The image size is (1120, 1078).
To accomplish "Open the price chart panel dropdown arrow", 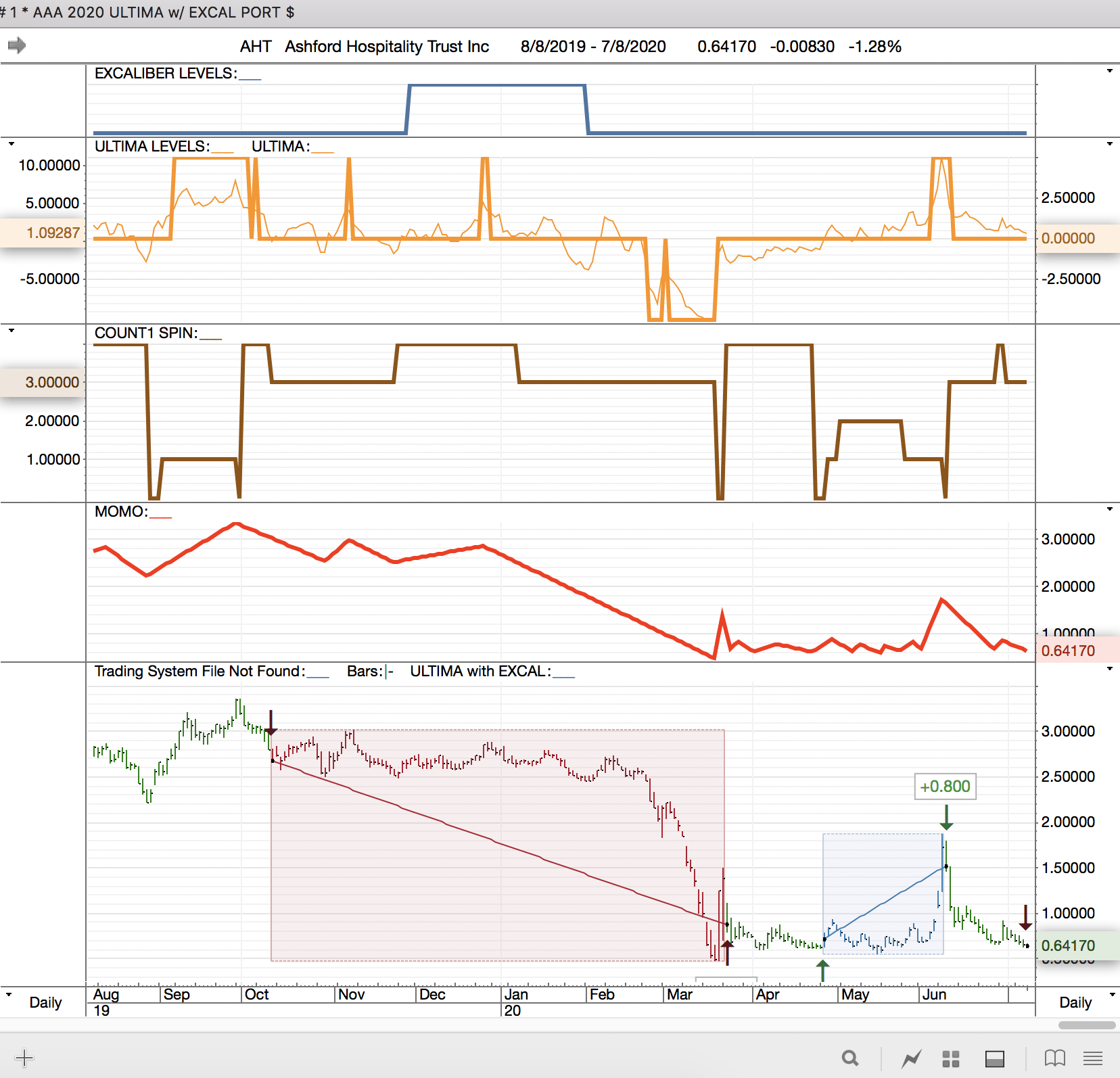I will (1110, 669).
